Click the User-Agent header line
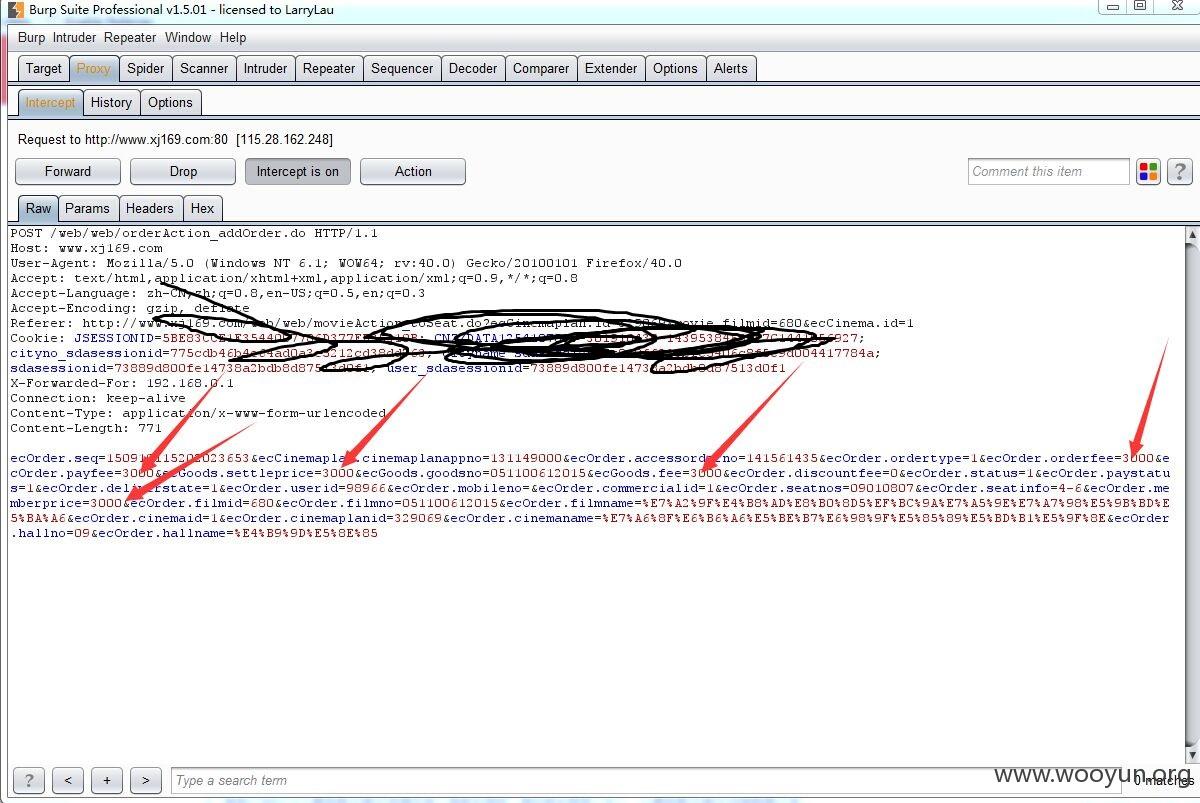This screenshot has height=803, width=1200. click(x=346, y=263)
